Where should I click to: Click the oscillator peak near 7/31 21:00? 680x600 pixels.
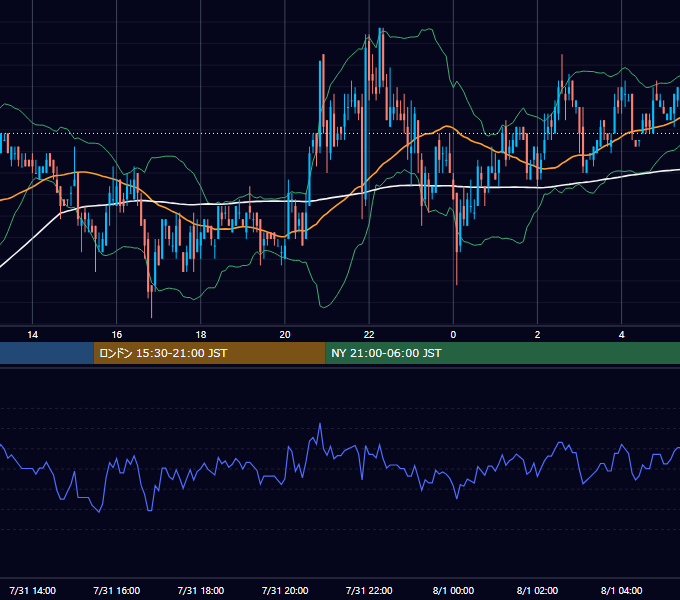(x=320, y=424)
